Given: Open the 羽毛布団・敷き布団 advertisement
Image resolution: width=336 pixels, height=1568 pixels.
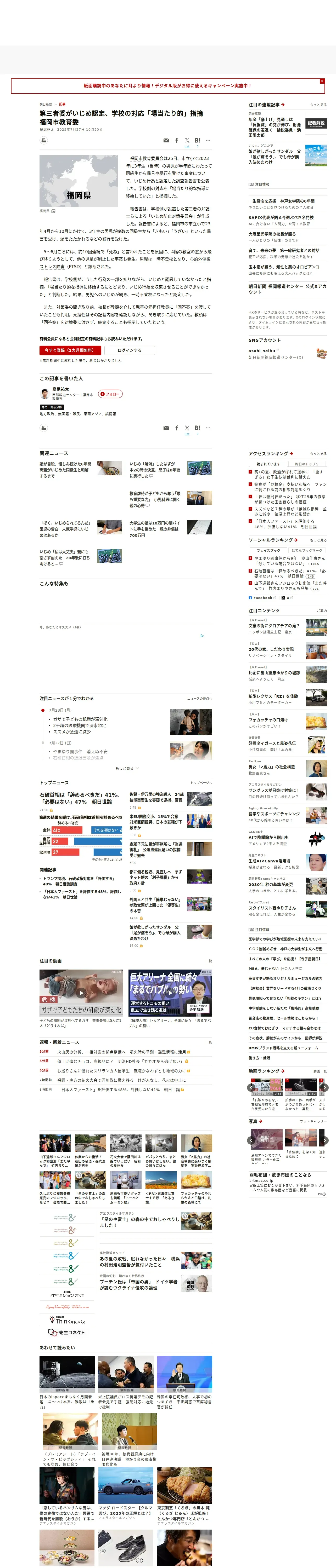Looking at the screenshot, I should (x=287, y=1183).
